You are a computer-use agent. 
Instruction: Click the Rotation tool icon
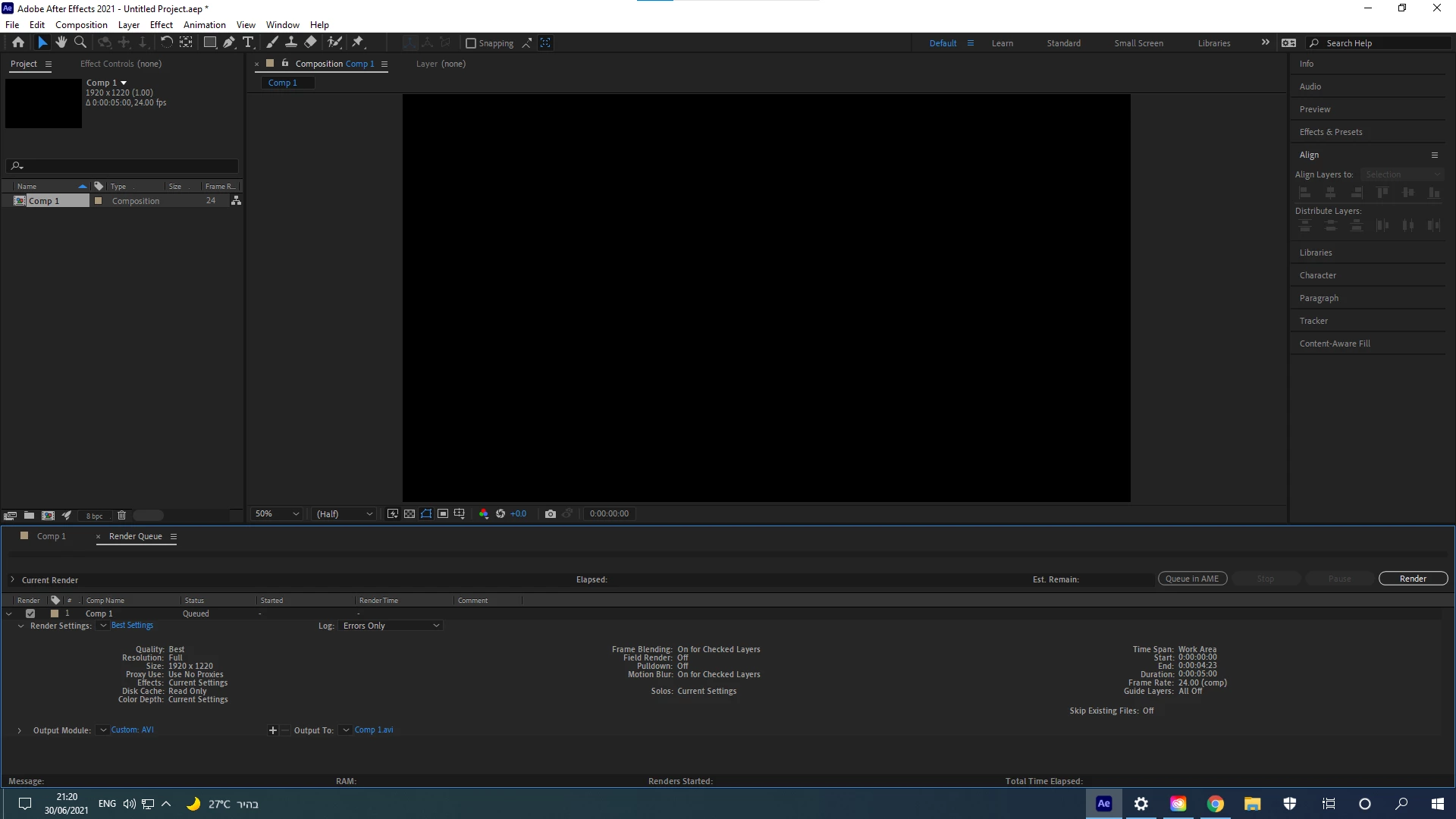pos(166,42)
